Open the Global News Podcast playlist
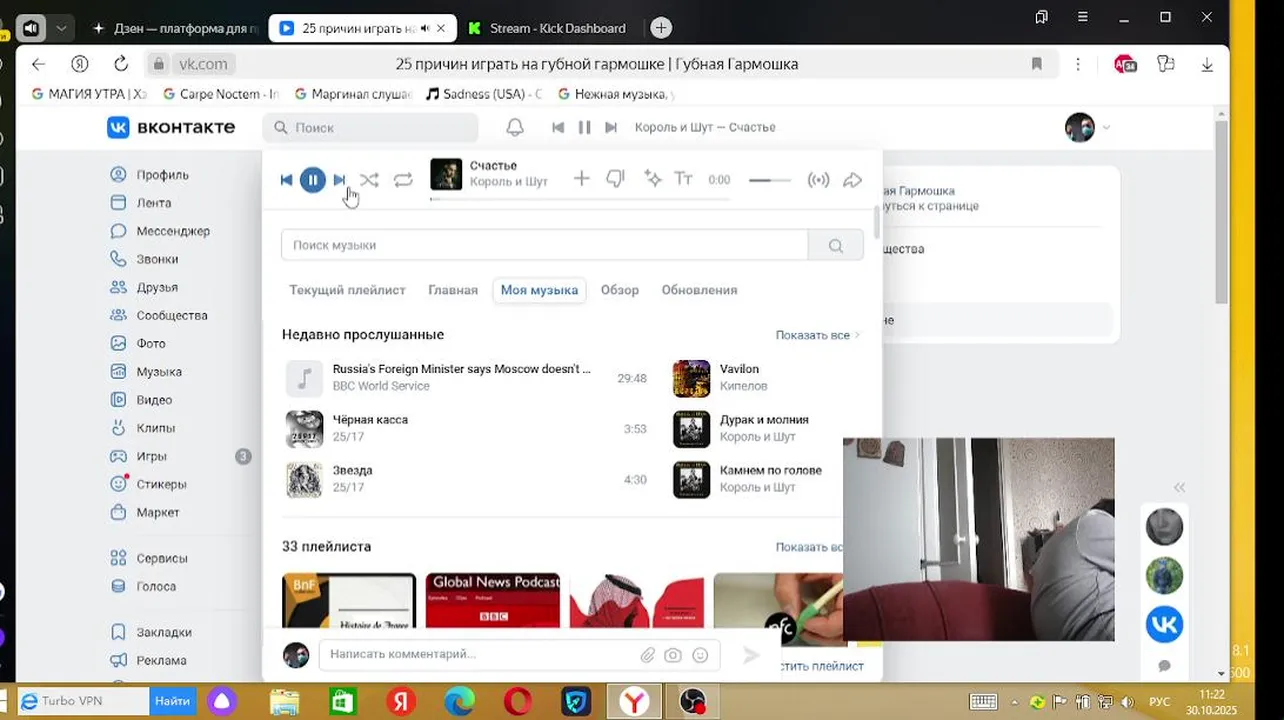 [493, 600]
